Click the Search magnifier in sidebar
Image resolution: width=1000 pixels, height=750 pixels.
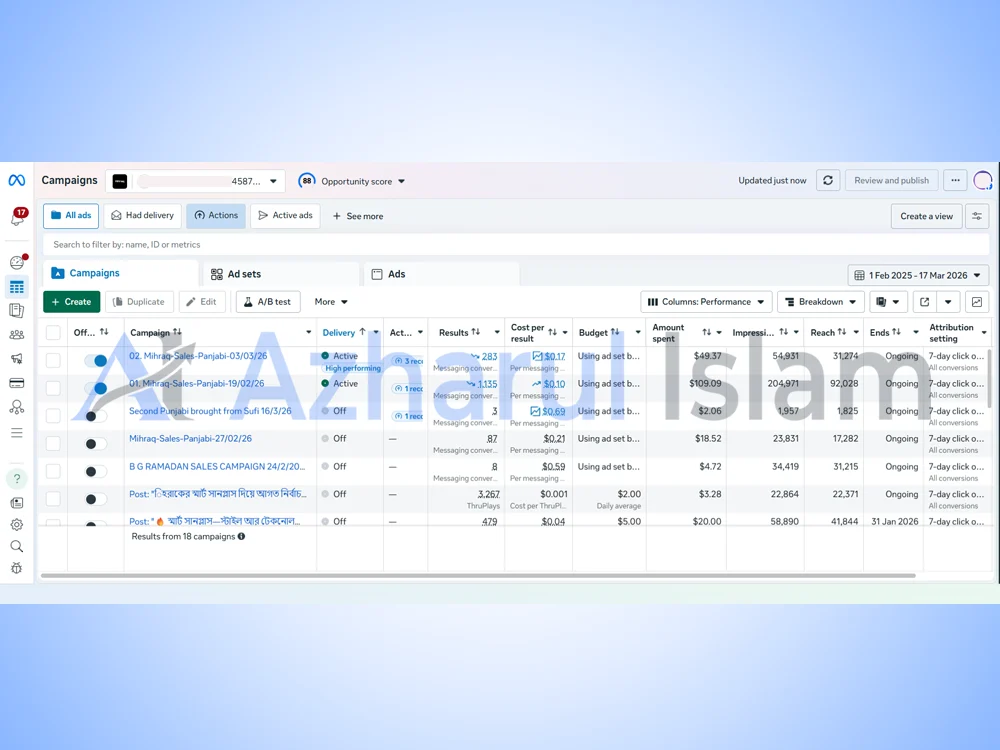pos(17,547)
